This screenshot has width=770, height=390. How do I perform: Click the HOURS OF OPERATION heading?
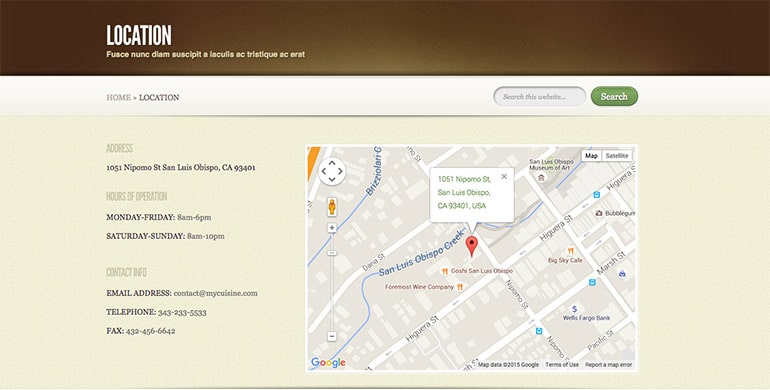tap(137, 196)
